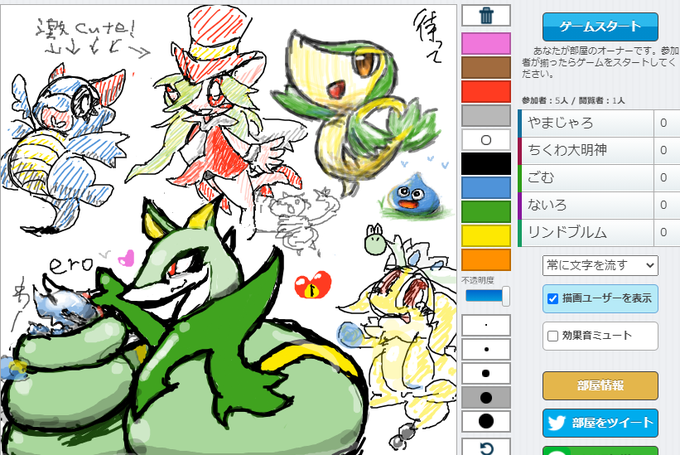Image resolution: width=680 pixels, height=455 pixels.
Task: Toggle the 描画ユーザーを表示 checkbox
Action: tap(552, 298)
